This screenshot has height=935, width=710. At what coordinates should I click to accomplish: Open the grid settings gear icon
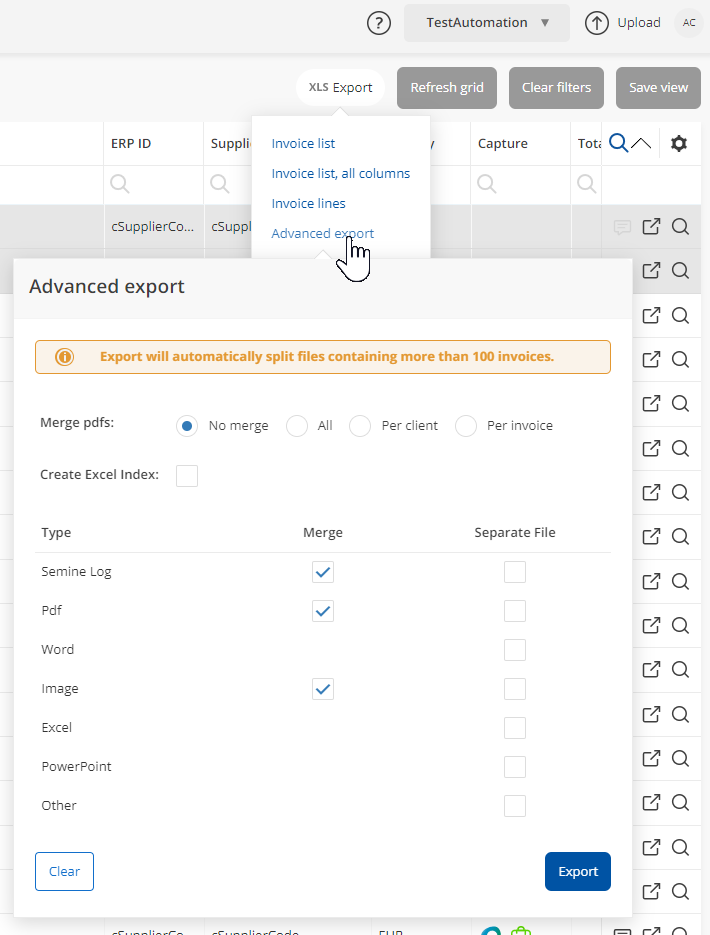[x=679, y=144]
